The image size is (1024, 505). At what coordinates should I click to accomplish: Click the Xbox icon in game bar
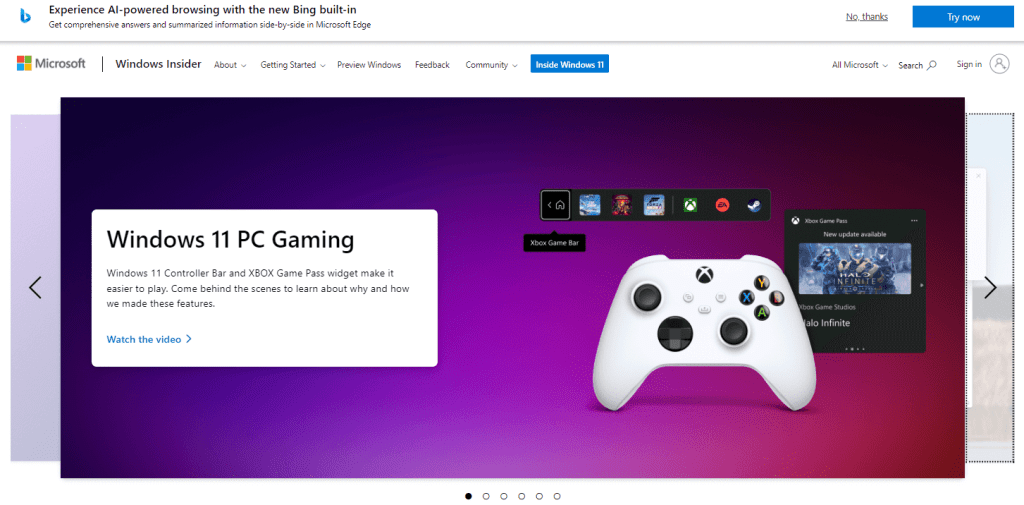690,205
